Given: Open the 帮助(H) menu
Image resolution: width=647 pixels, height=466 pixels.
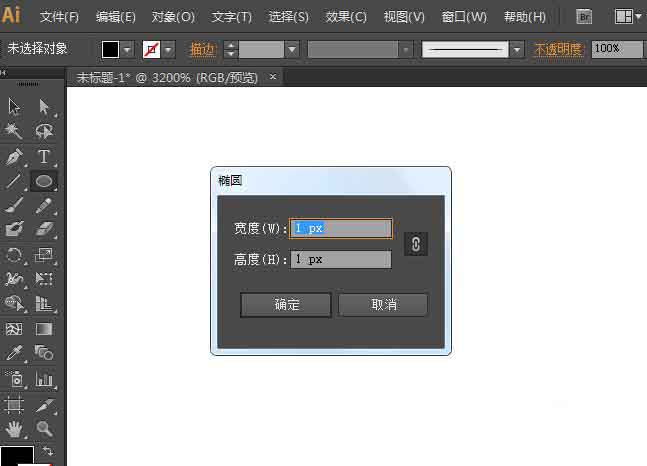Looking at the screenshot, I should coord(525,17).
